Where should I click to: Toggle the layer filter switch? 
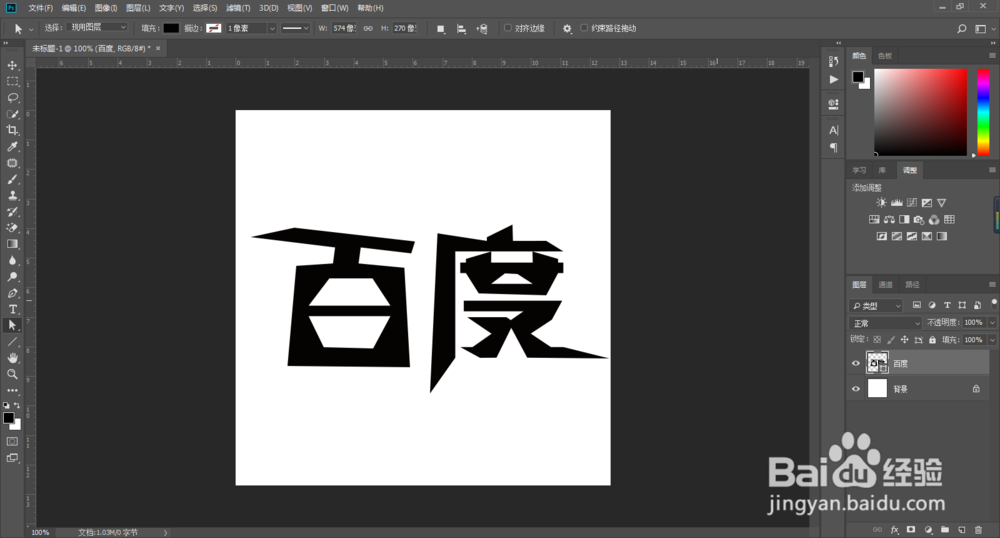[994, 304]
